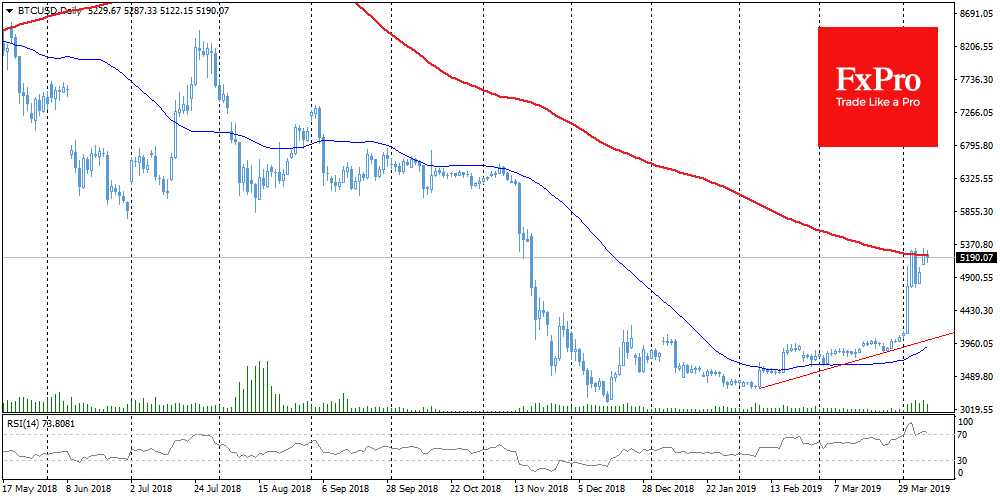Click the current price tag 5190.07
Screen dimensions: 1000x500
974,258
